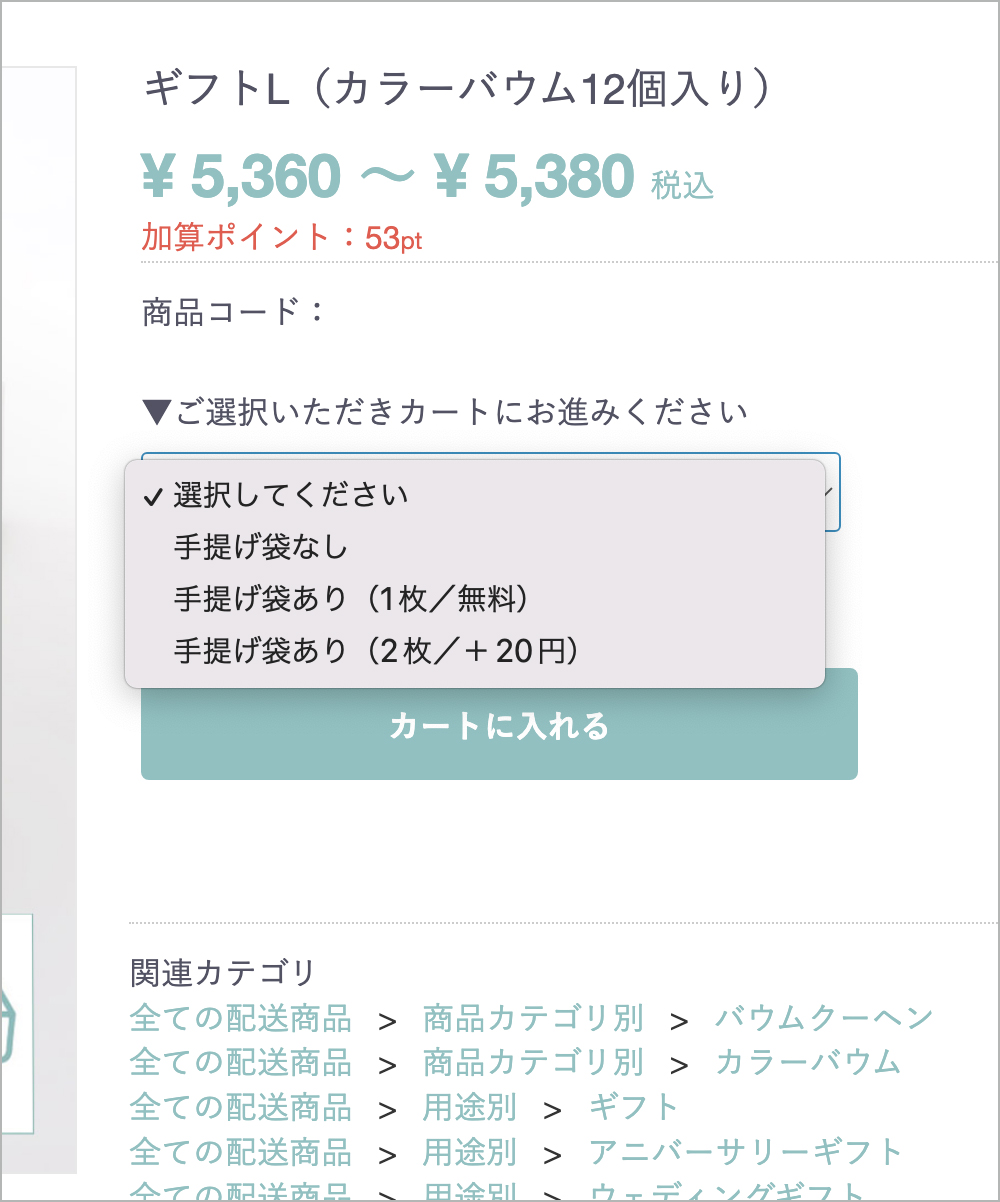Click 商品カテゴリ別 in the second breadcrumb row
1000x1202 pixels.
(x=533, y=1062)
